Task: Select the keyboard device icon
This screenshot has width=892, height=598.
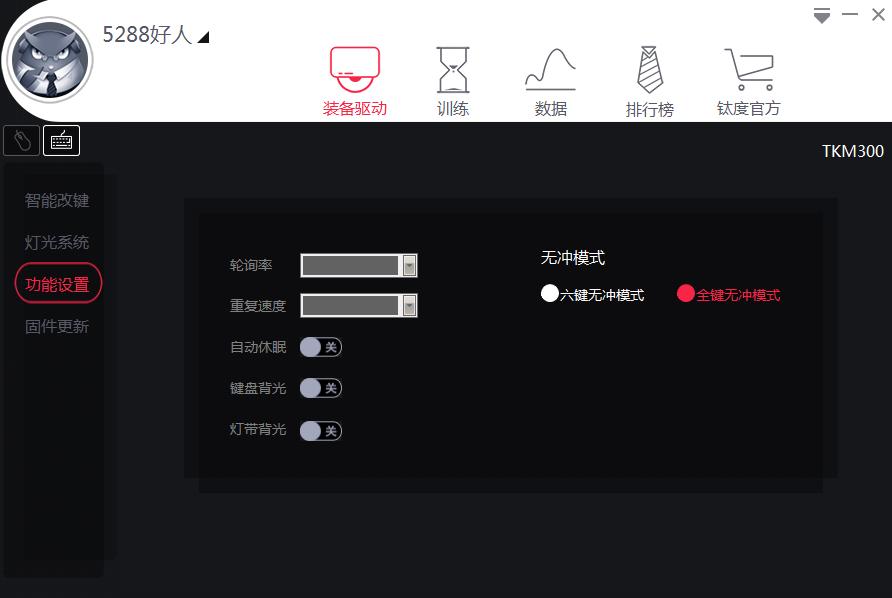Action: (x=59, y=140)
